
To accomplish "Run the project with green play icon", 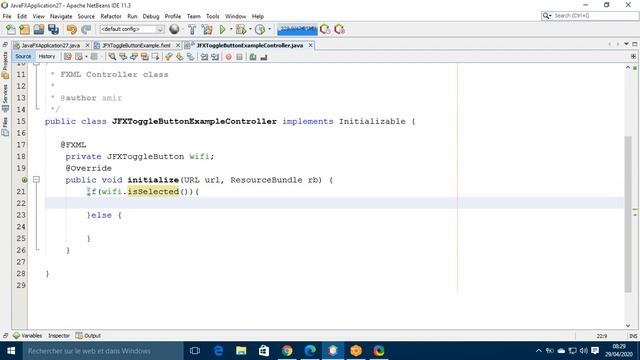I will click(x=222, y=29).
